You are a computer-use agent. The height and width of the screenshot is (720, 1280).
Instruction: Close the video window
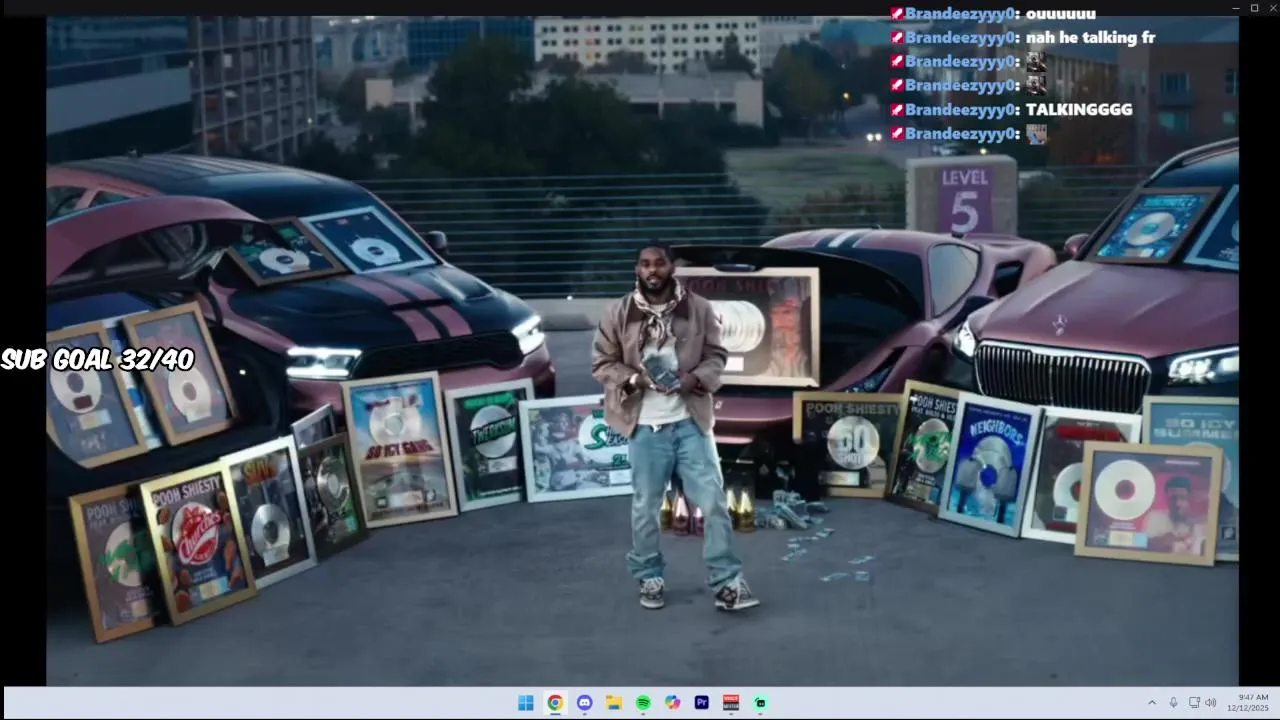(x=1272, y=8)
